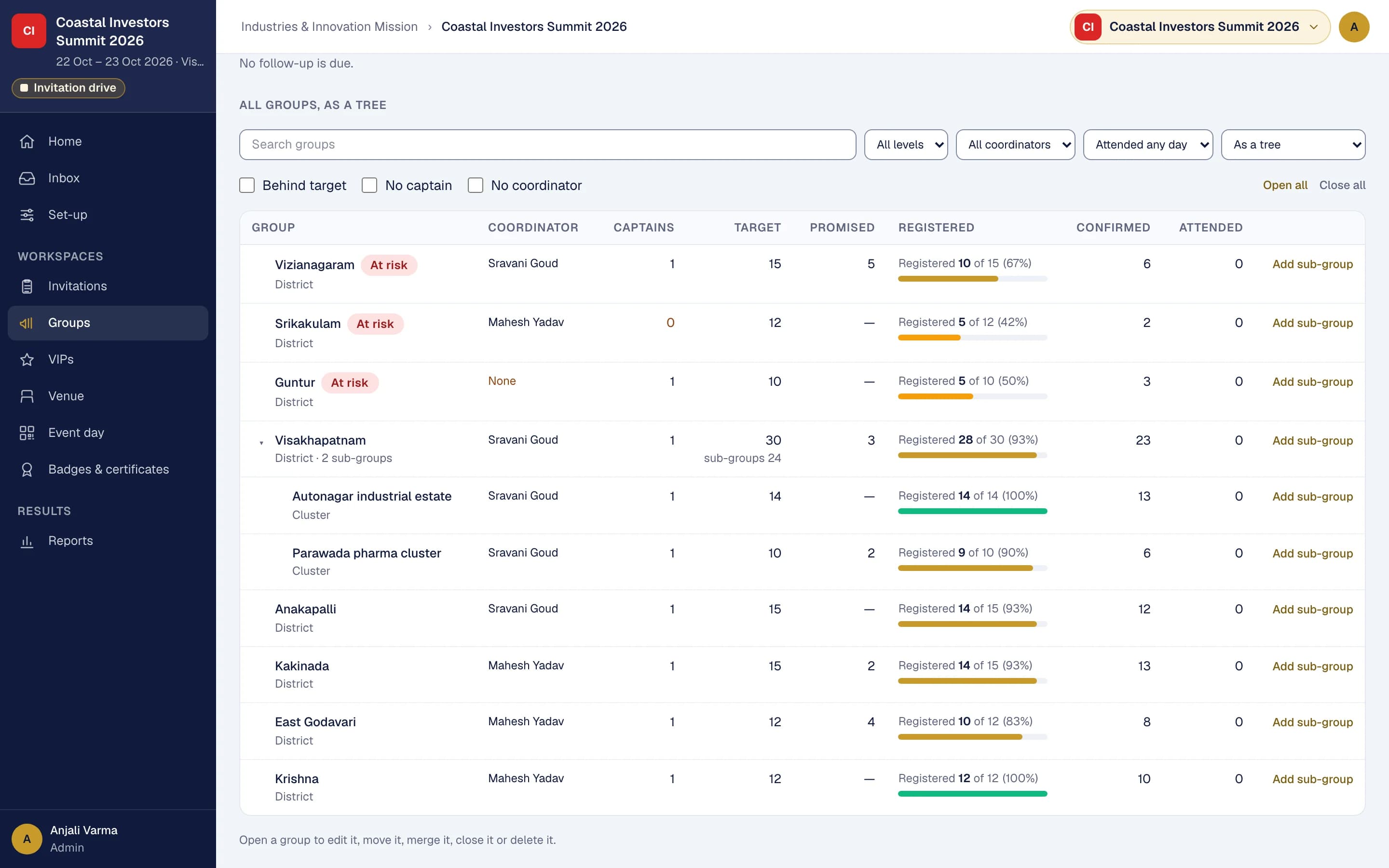Click the CI badge in event switcher
Viewport: 1389px width, 868px height.
pos(1088,27)
